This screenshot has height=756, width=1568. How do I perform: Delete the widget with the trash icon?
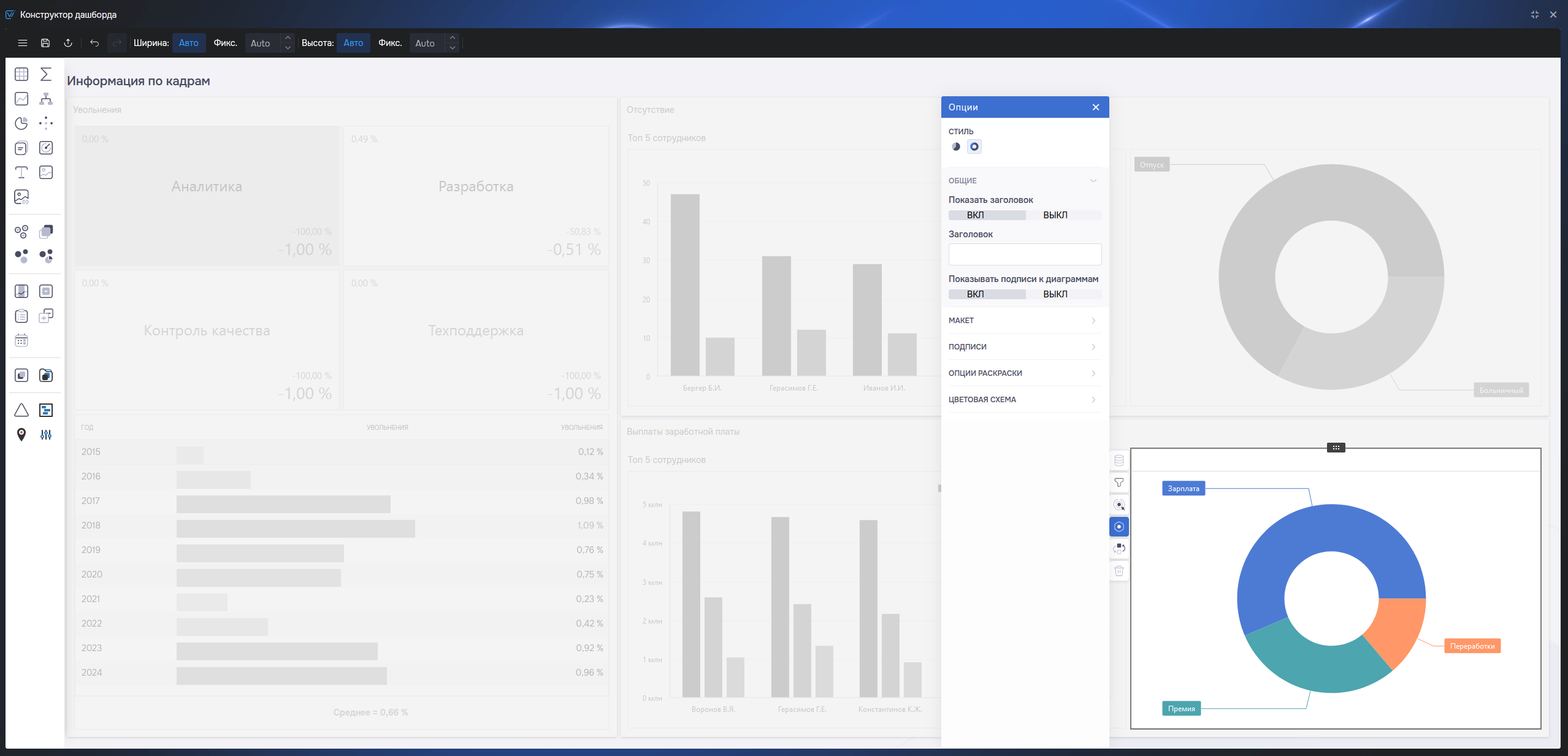click(x=1119, y=571)
